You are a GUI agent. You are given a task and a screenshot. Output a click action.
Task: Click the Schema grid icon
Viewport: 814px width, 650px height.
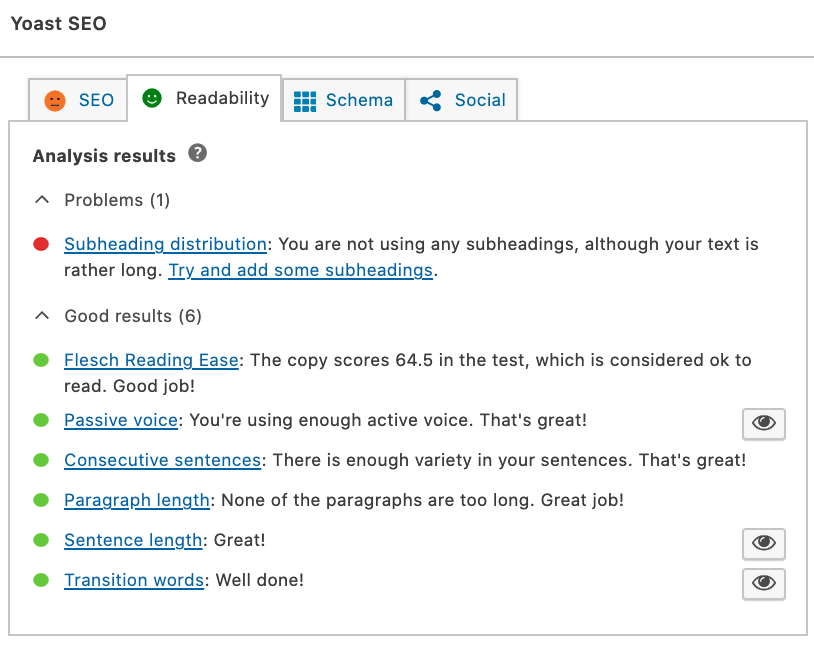click(x=305, y=101)
